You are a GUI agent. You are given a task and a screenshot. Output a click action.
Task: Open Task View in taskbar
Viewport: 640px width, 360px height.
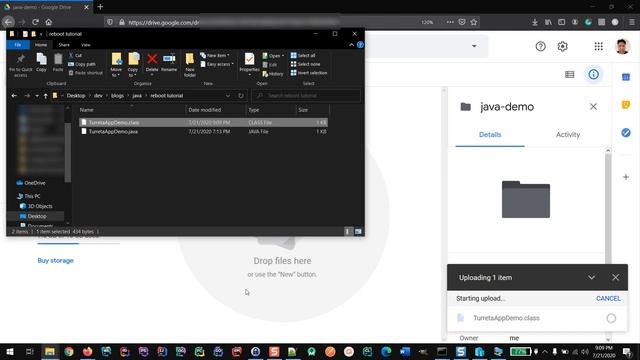coord(29,351)
